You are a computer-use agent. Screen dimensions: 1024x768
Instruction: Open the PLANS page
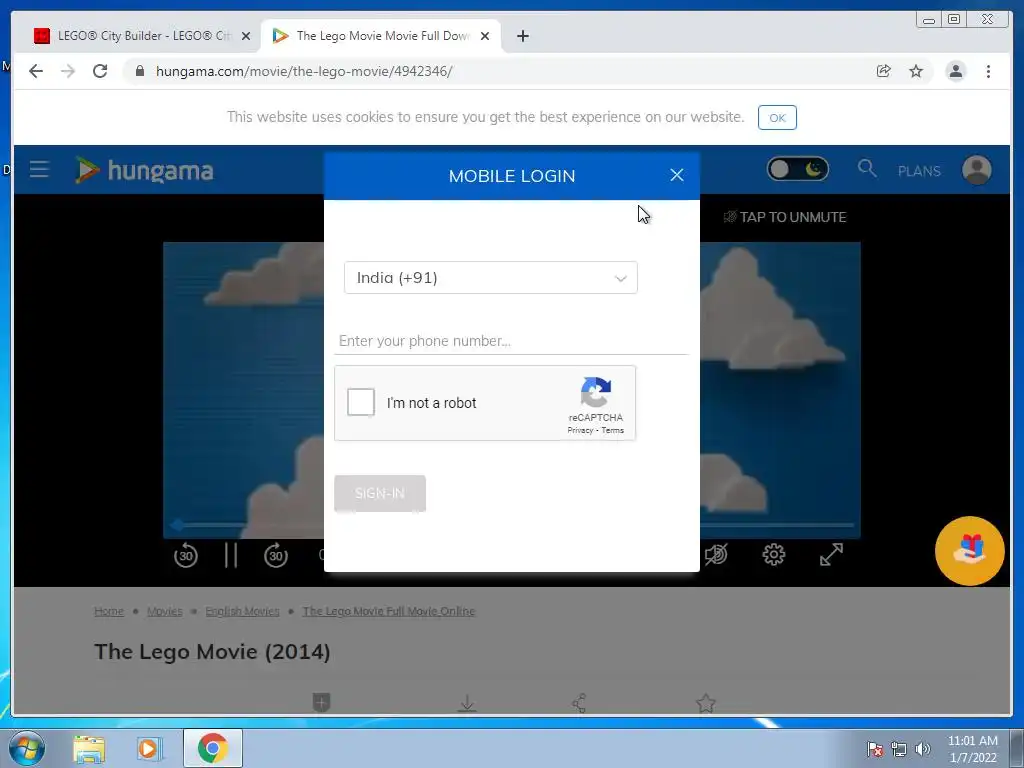click(x=919, y=171)
